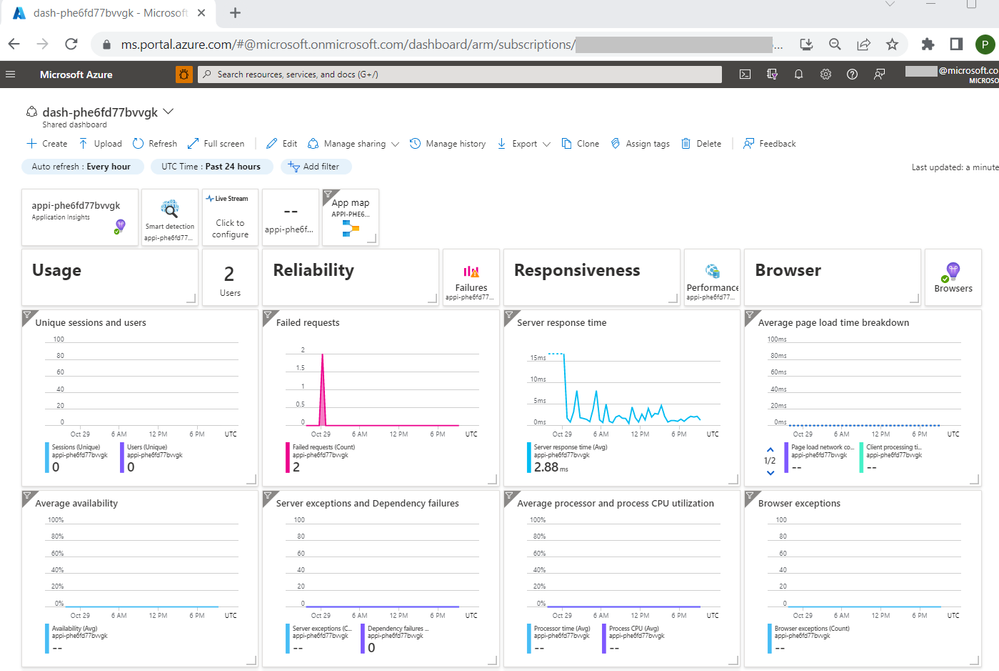Open Server exceptions and Dependency failures chart
The height and width of the screenshot is (671, 999).
[x=380, y=578]
